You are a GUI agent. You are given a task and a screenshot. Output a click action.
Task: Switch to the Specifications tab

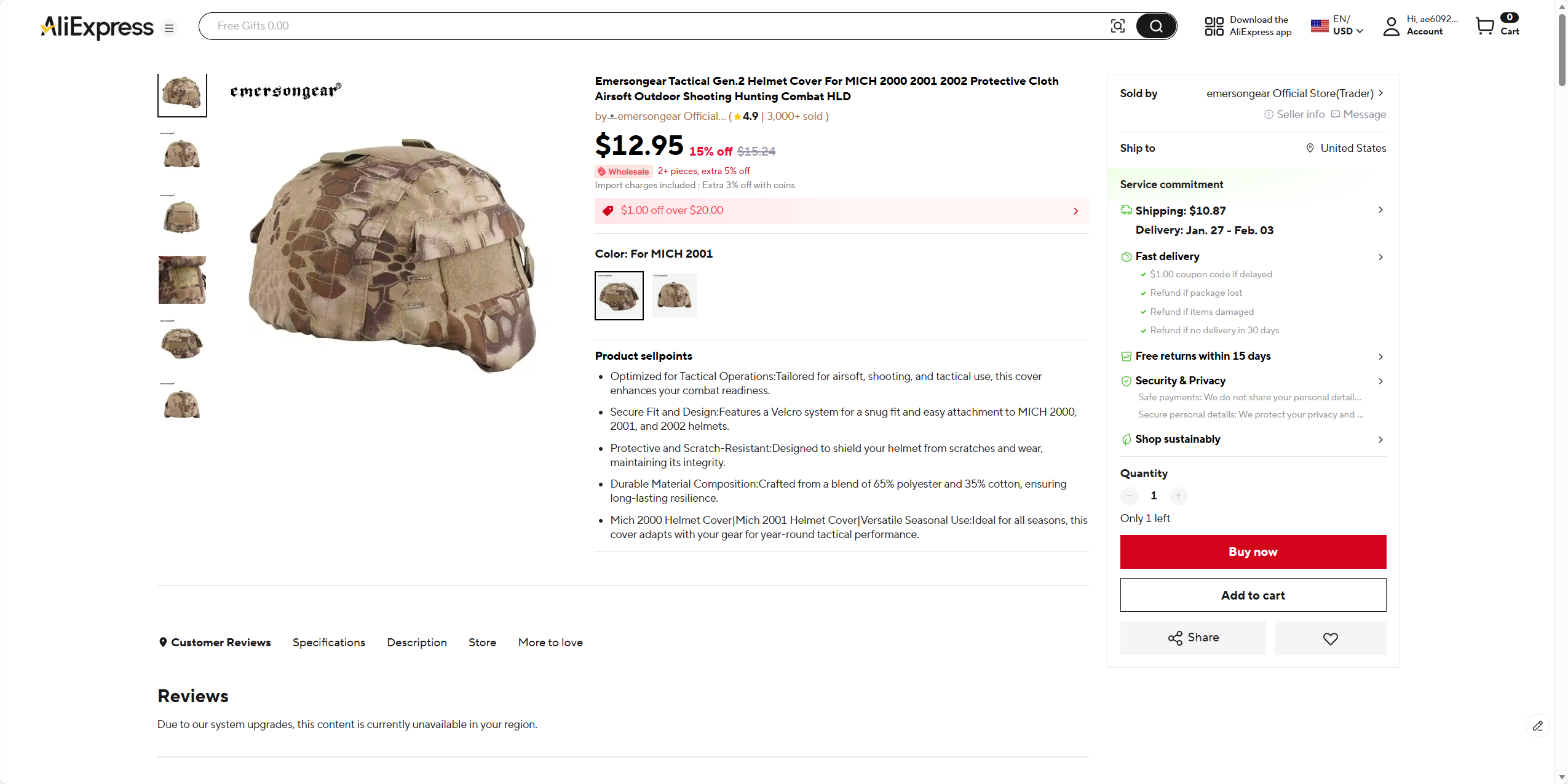coord(328,643)
